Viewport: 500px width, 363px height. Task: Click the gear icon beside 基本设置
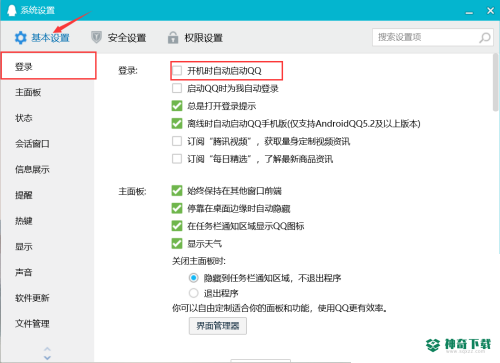coord(21,38)
